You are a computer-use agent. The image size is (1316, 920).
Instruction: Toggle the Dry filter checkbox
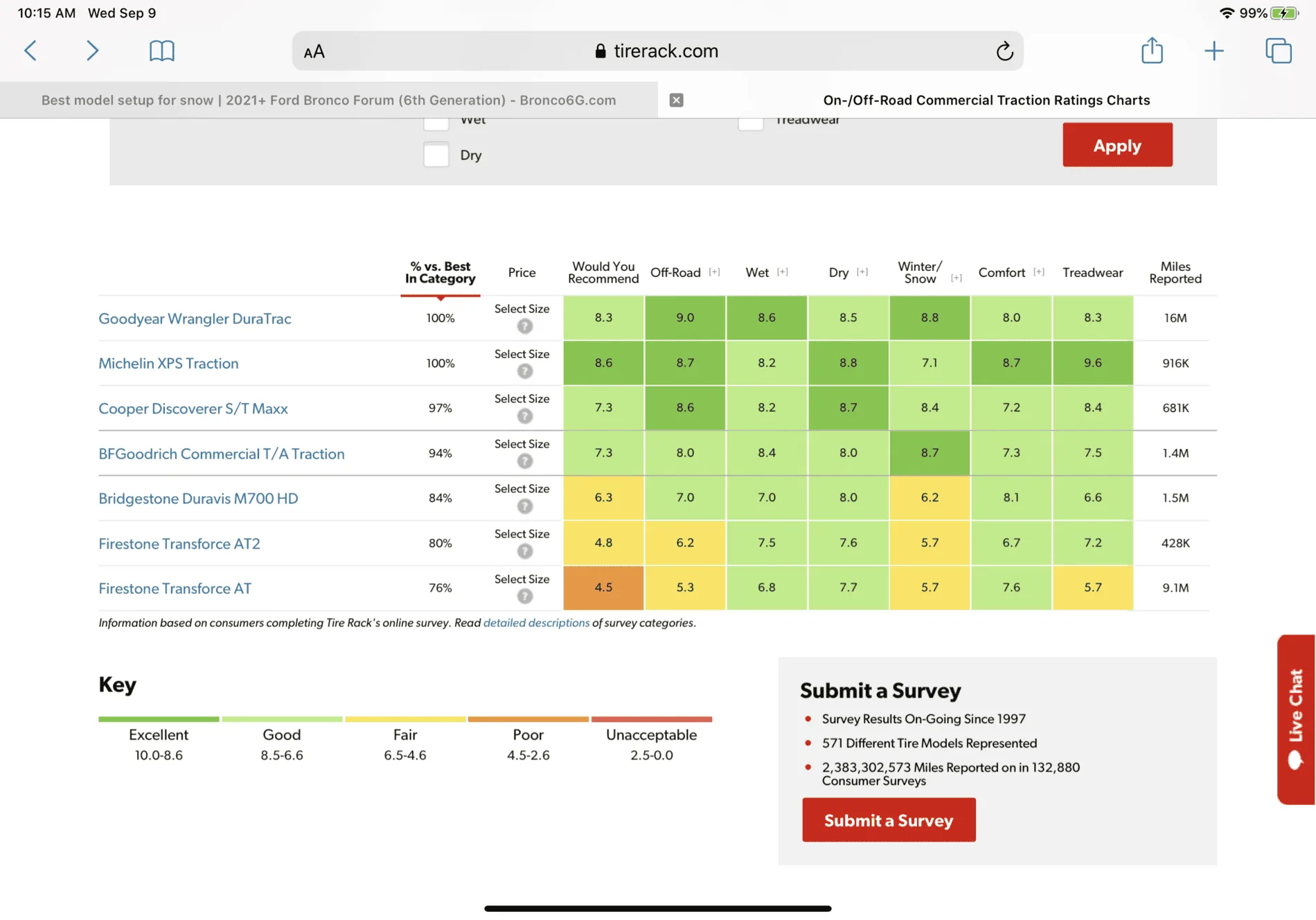pyautogui.click(x=436, y=154)
